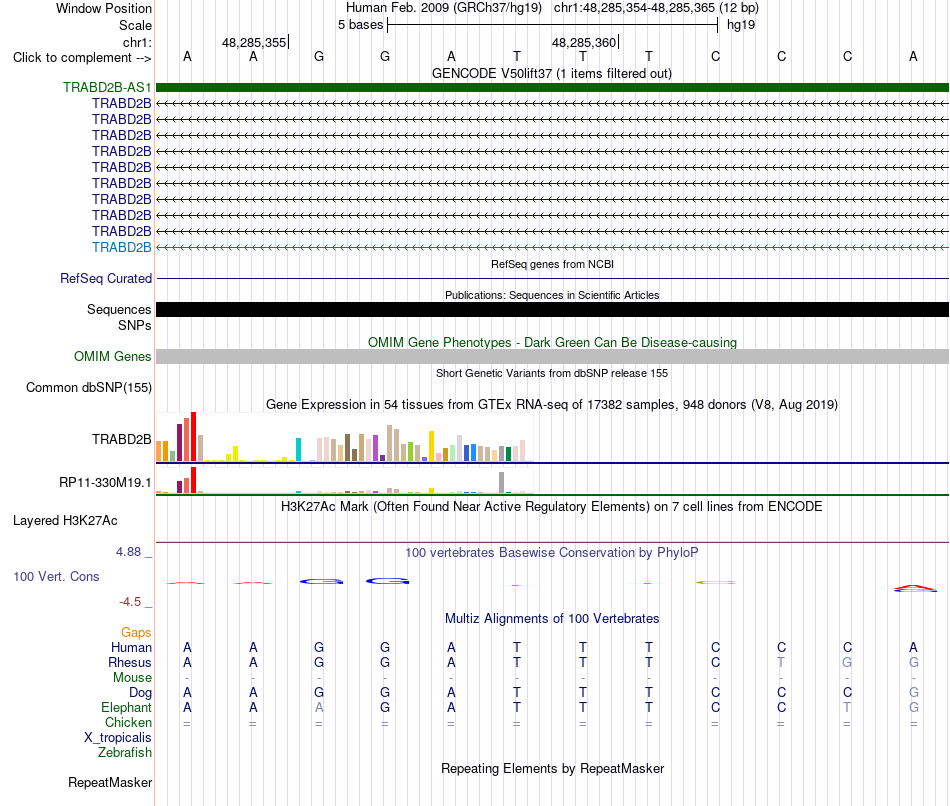
Task: Open the OMIM Gene Phenotypes track title
Action: click(x=552, y=342)
